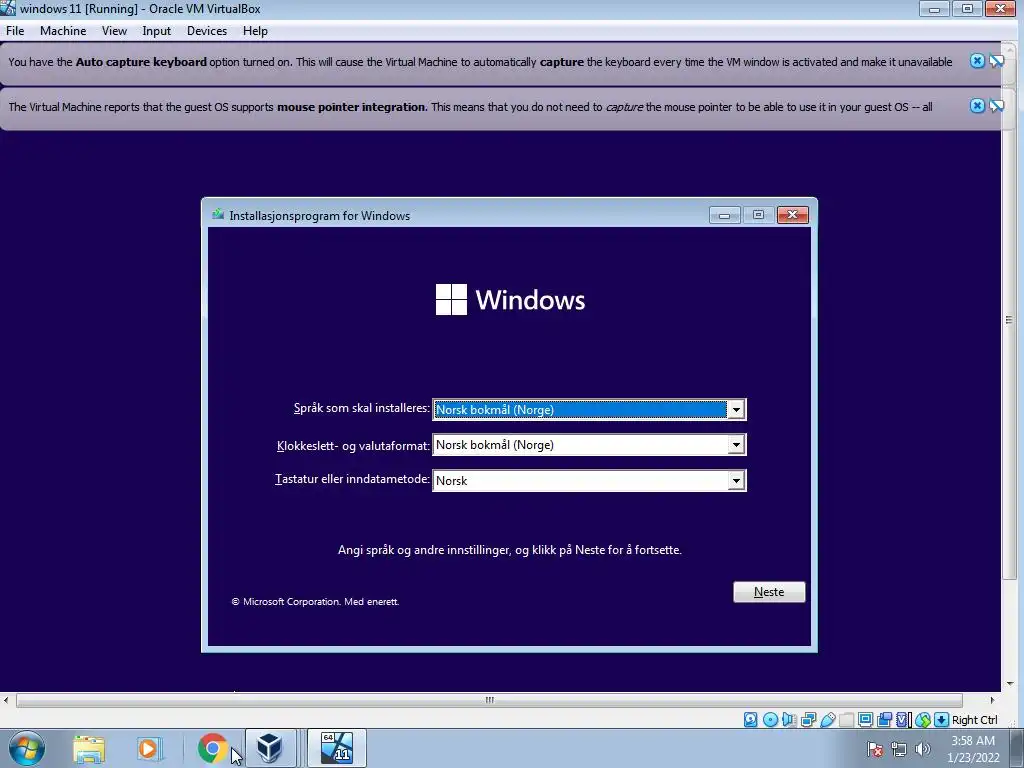Image resolution: width=1024 pixels, height=768 pixels.
Task: Click the mouse integration status icon
Action: click(x=923, y=720)
